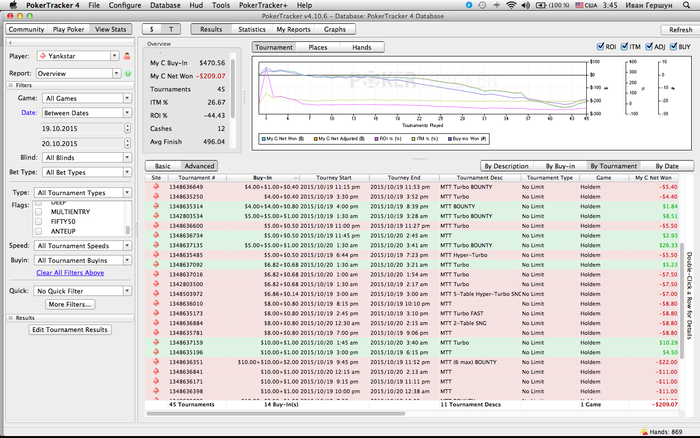The height and width of the screenshot is (438, 700).
Task: Open the Play Poker section
Action: [x=68, y=29]
